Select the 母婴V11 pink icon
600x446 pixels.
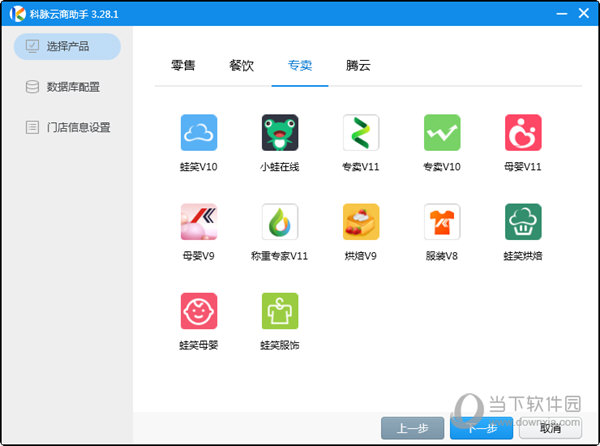(523, 132)
